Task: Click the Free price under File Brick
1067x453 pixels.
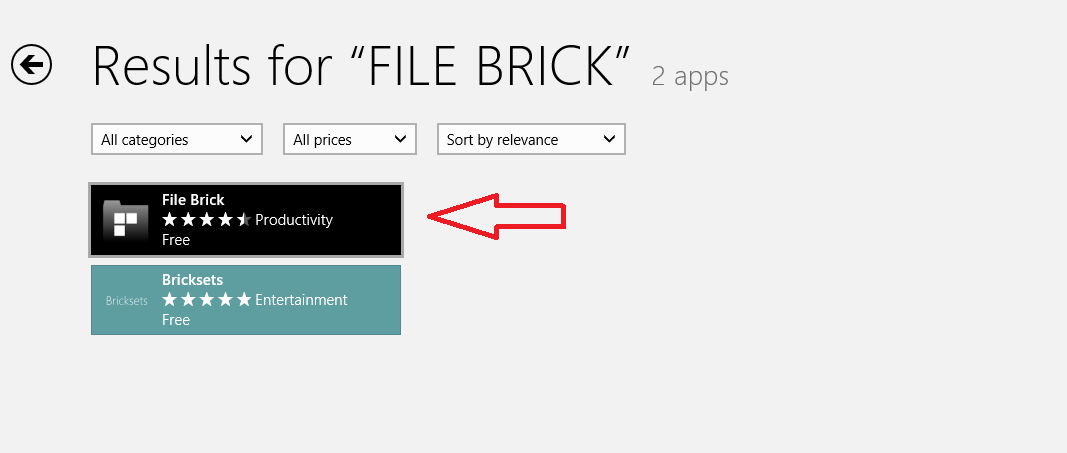Action: tap(176, 239)
